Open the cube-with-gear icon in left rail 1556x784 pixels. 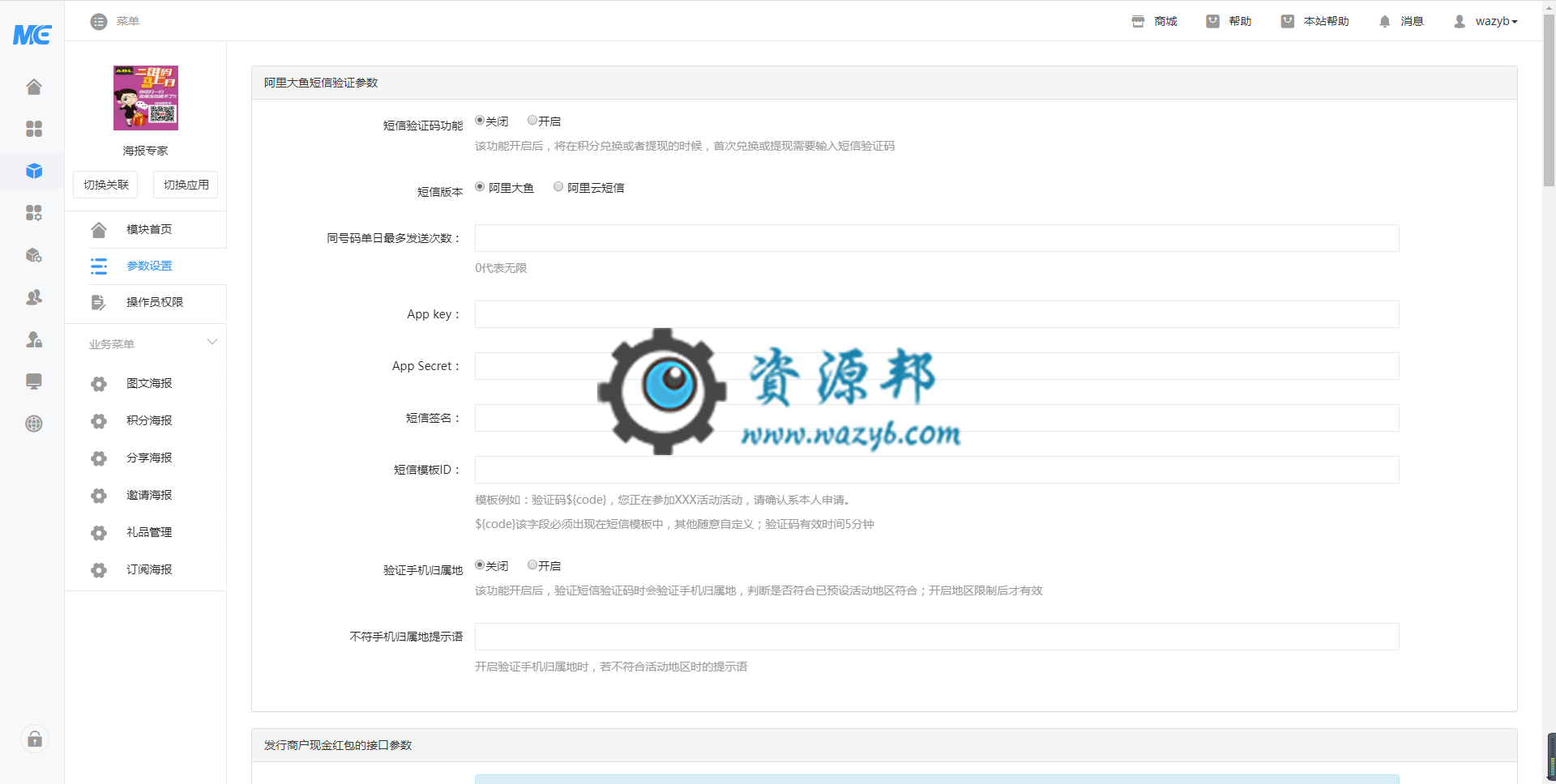34,255
